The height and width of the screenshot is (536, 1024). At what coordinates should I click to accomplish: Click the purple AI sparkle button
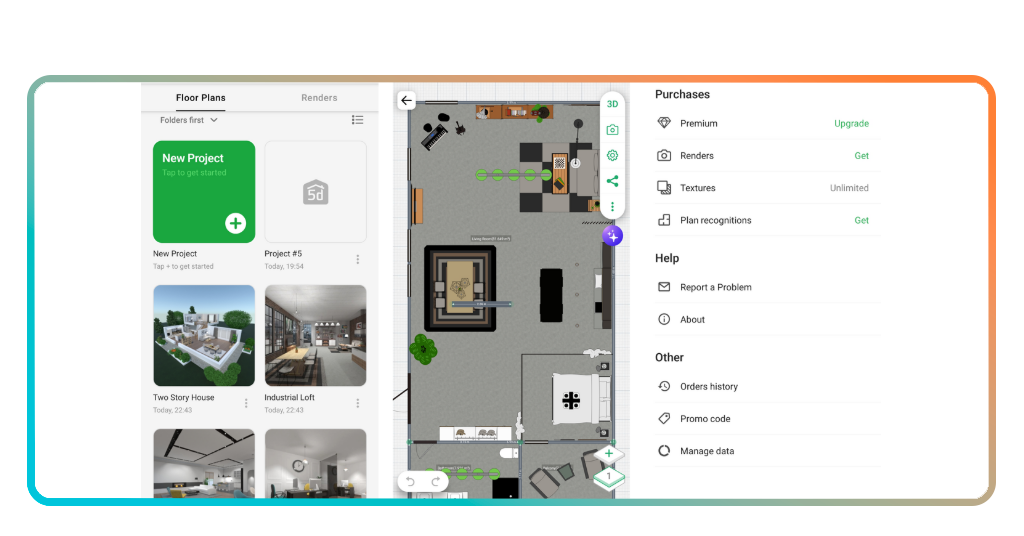612,236
